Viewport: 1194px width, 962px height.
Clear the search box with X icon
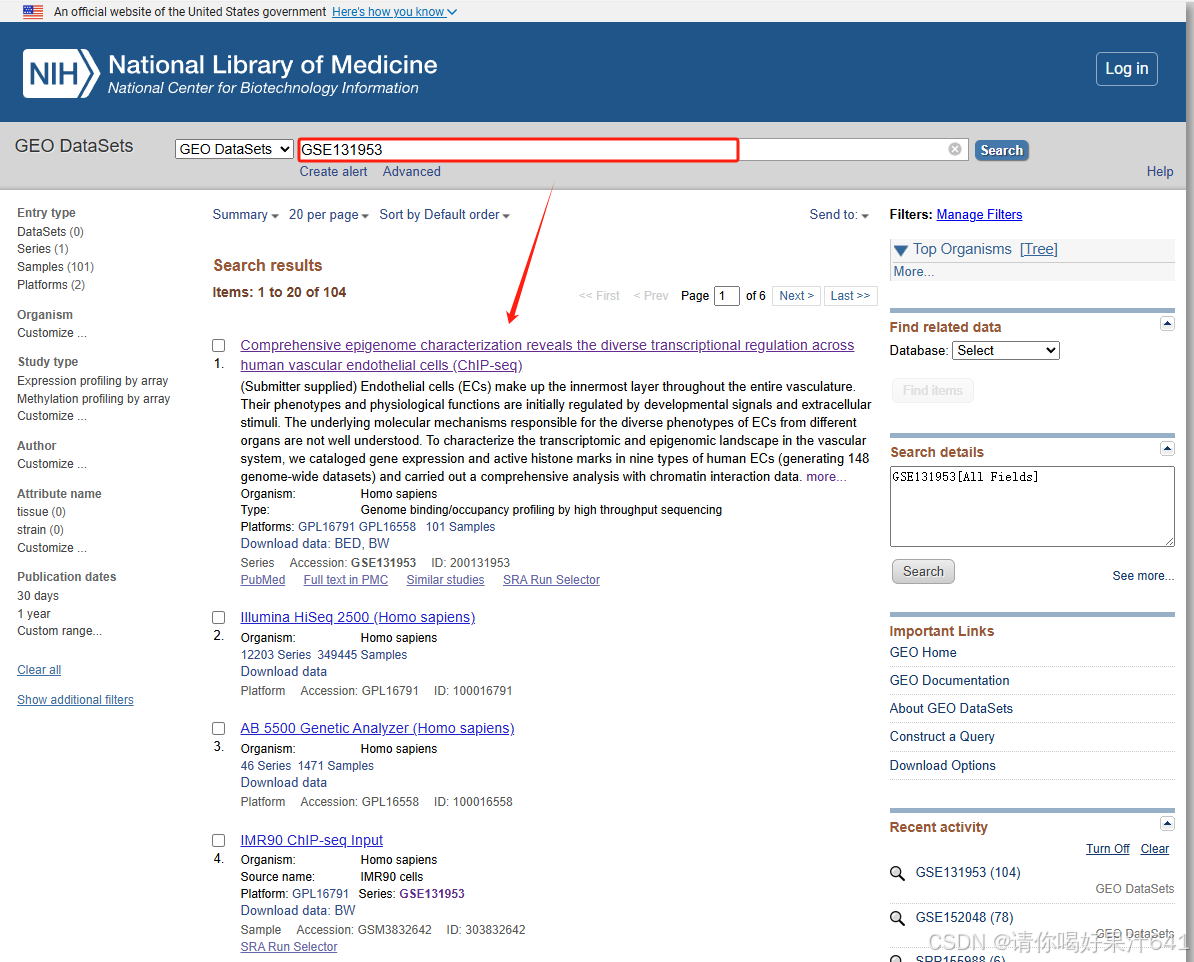tap(955, 149)
